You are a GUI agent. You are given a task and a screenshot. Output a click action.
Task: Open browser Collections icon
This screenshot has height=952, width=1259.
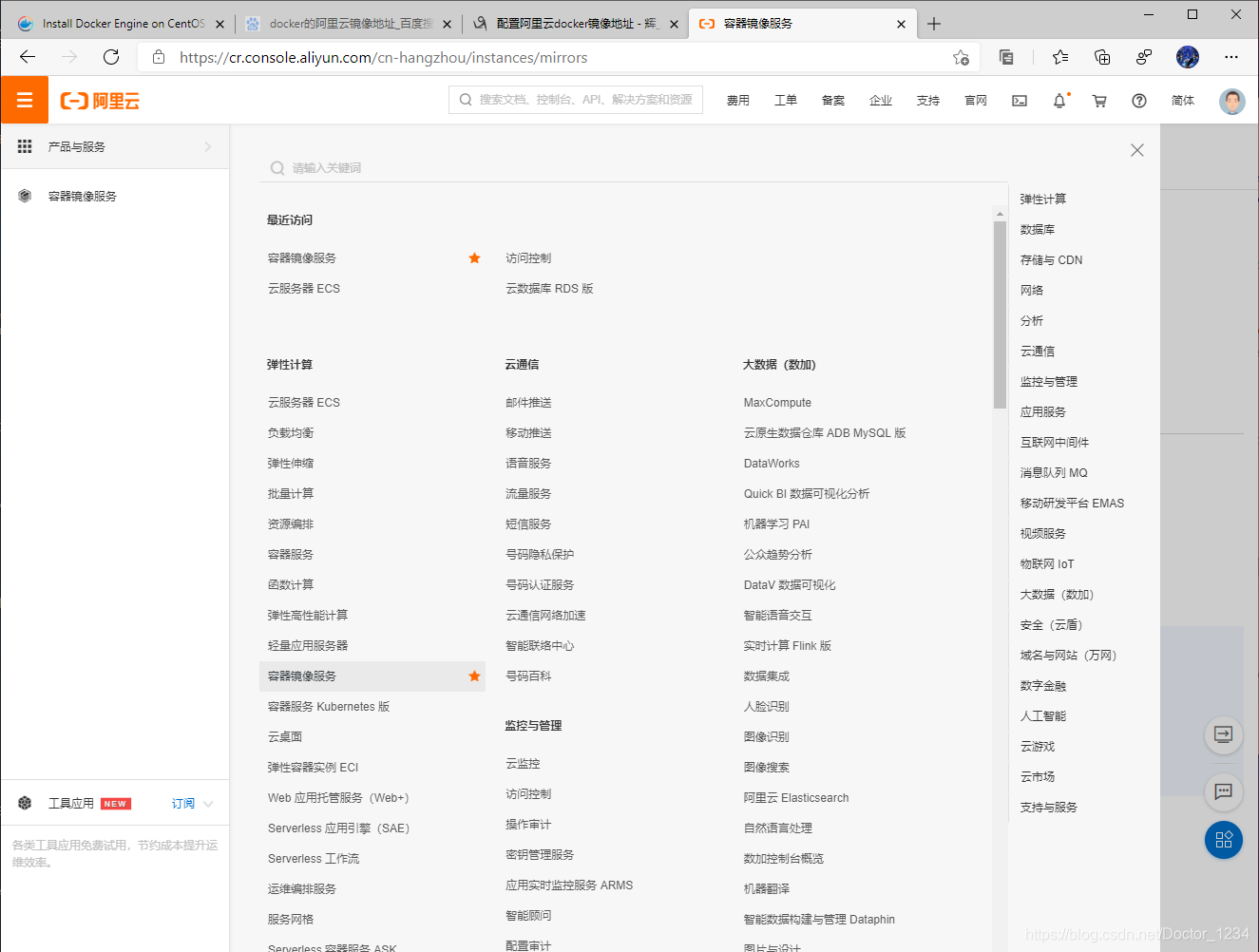[1102, 57]
